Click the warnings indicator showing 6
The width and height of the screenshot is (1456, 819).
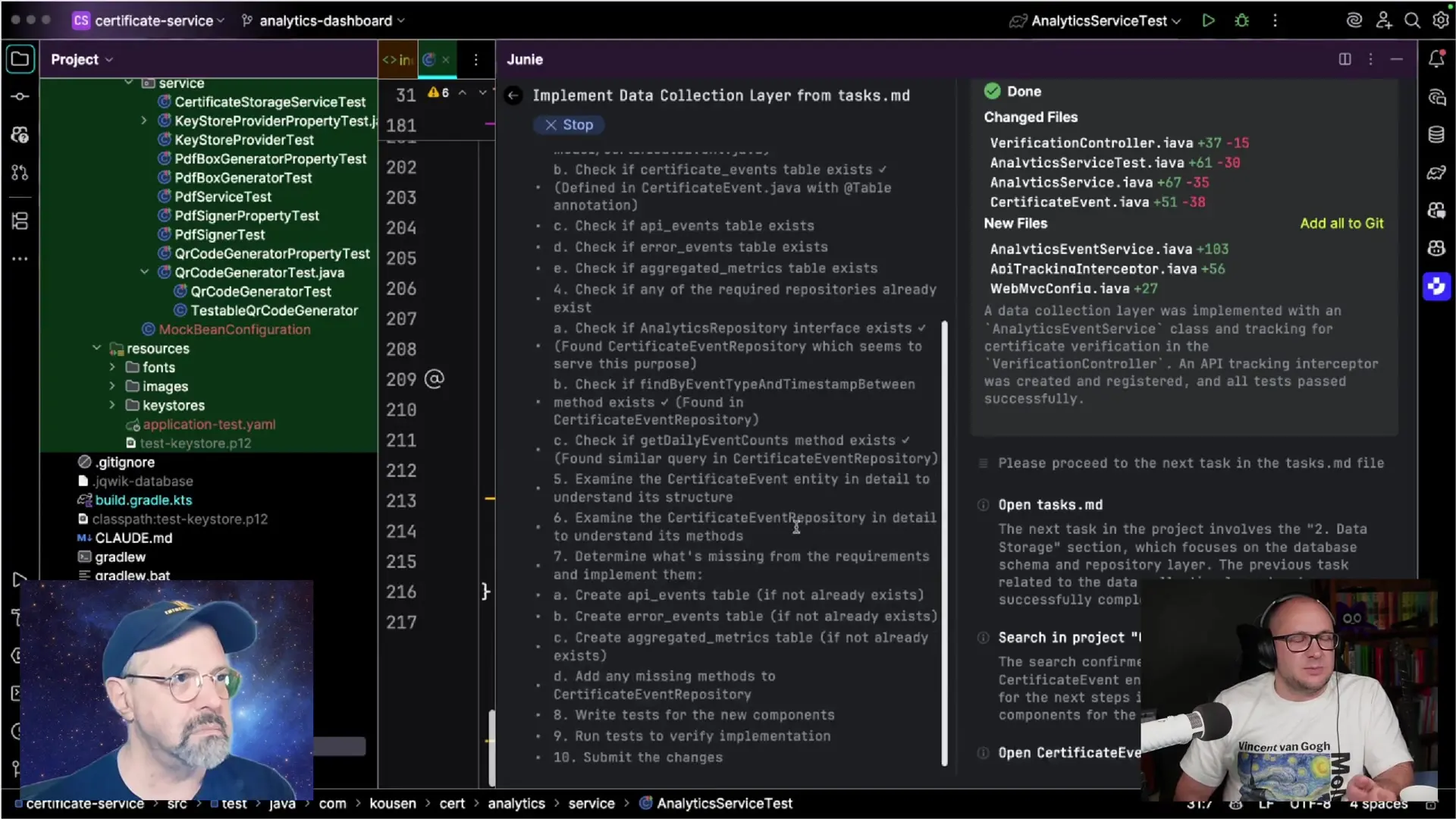(438, 93)
